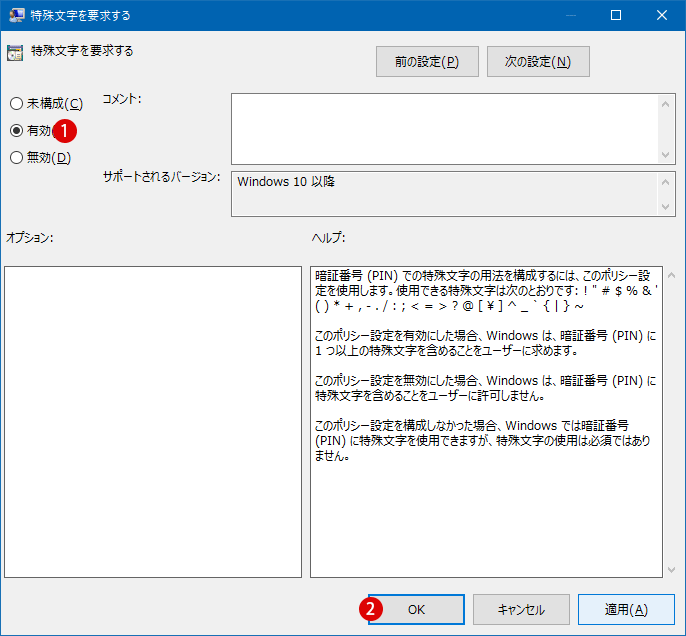This screenshot has height=636, width=686.
Task: Click the supported version box scroll down arrow
Action: [x=665, y=206]
